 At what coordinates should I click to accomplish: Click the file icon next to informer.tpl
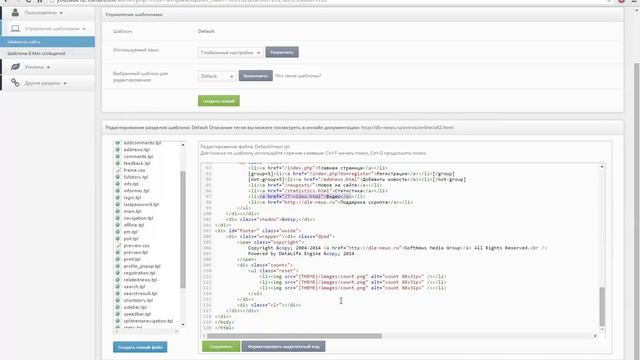point(118,191)
